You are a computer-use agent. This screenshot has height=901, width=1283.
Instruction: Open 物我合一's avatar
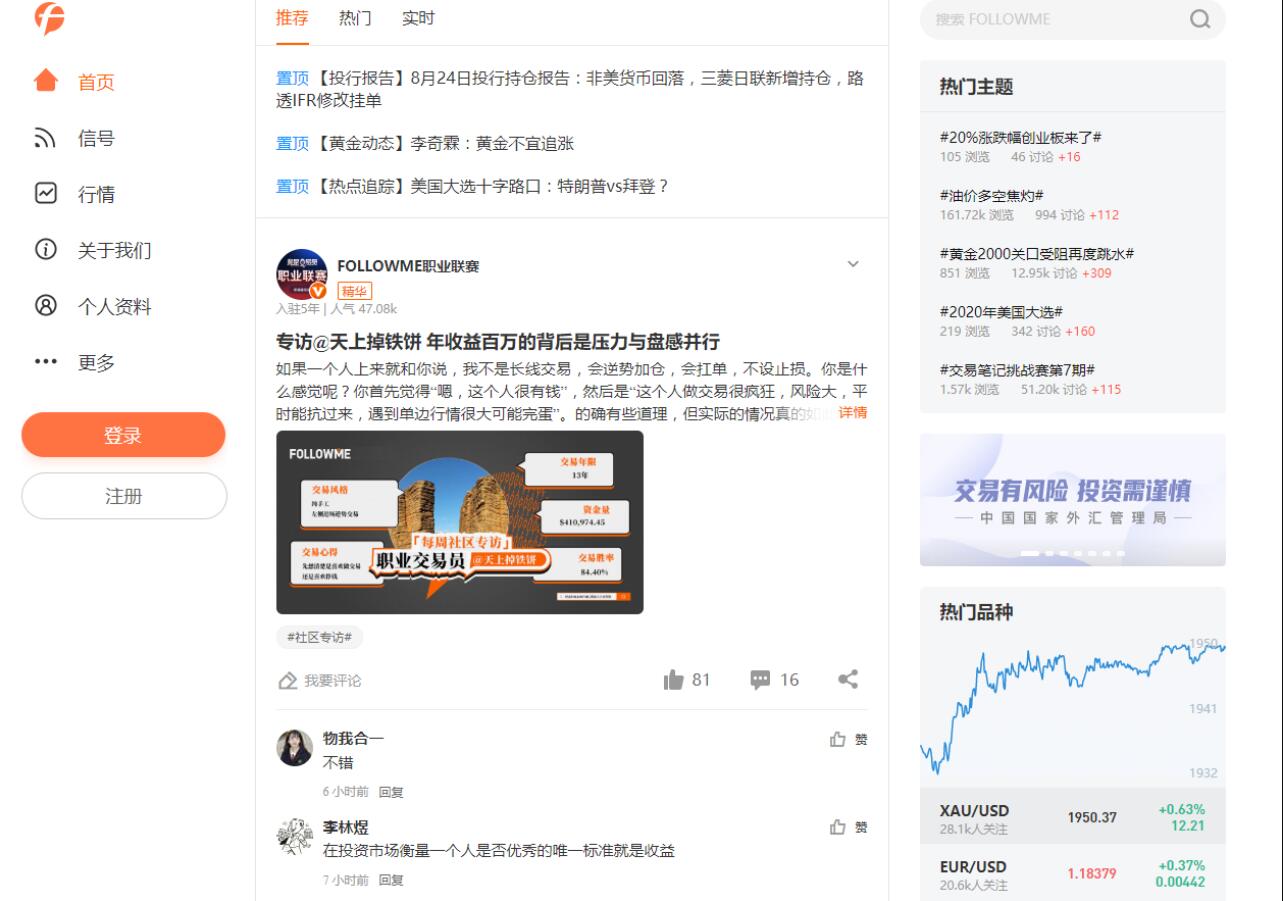295,748
